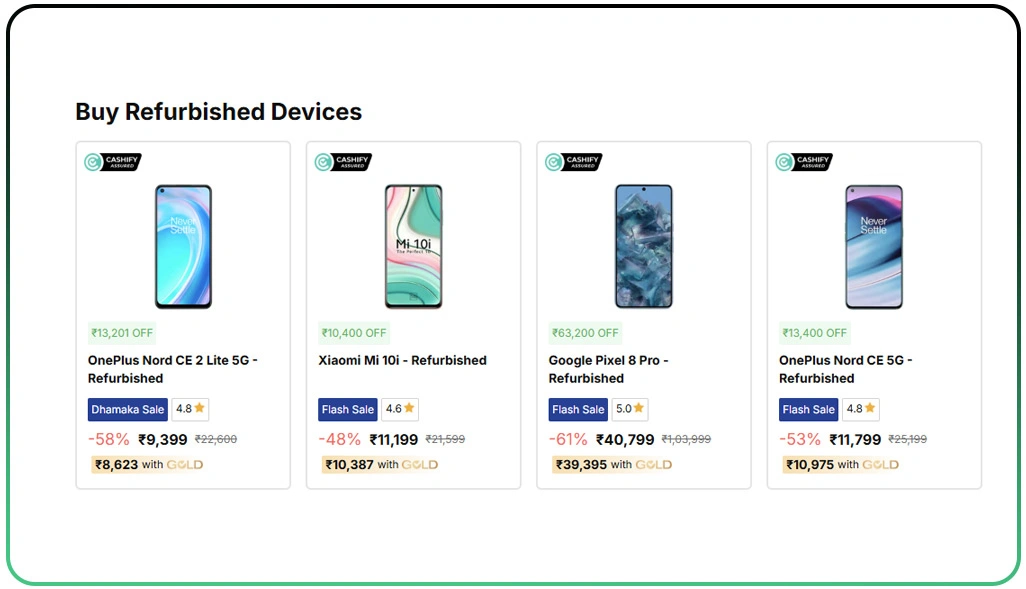The image size is (1026, 589).
Task: Select the Flash Sale badge on OnePlus Nord CE 5G
Action: (807, 408)
